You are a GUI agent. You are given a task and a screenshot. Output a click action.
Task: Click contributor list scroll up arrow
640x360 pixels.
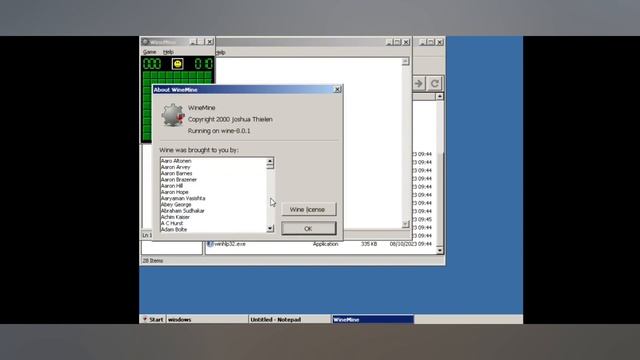(x=270, y=162)
